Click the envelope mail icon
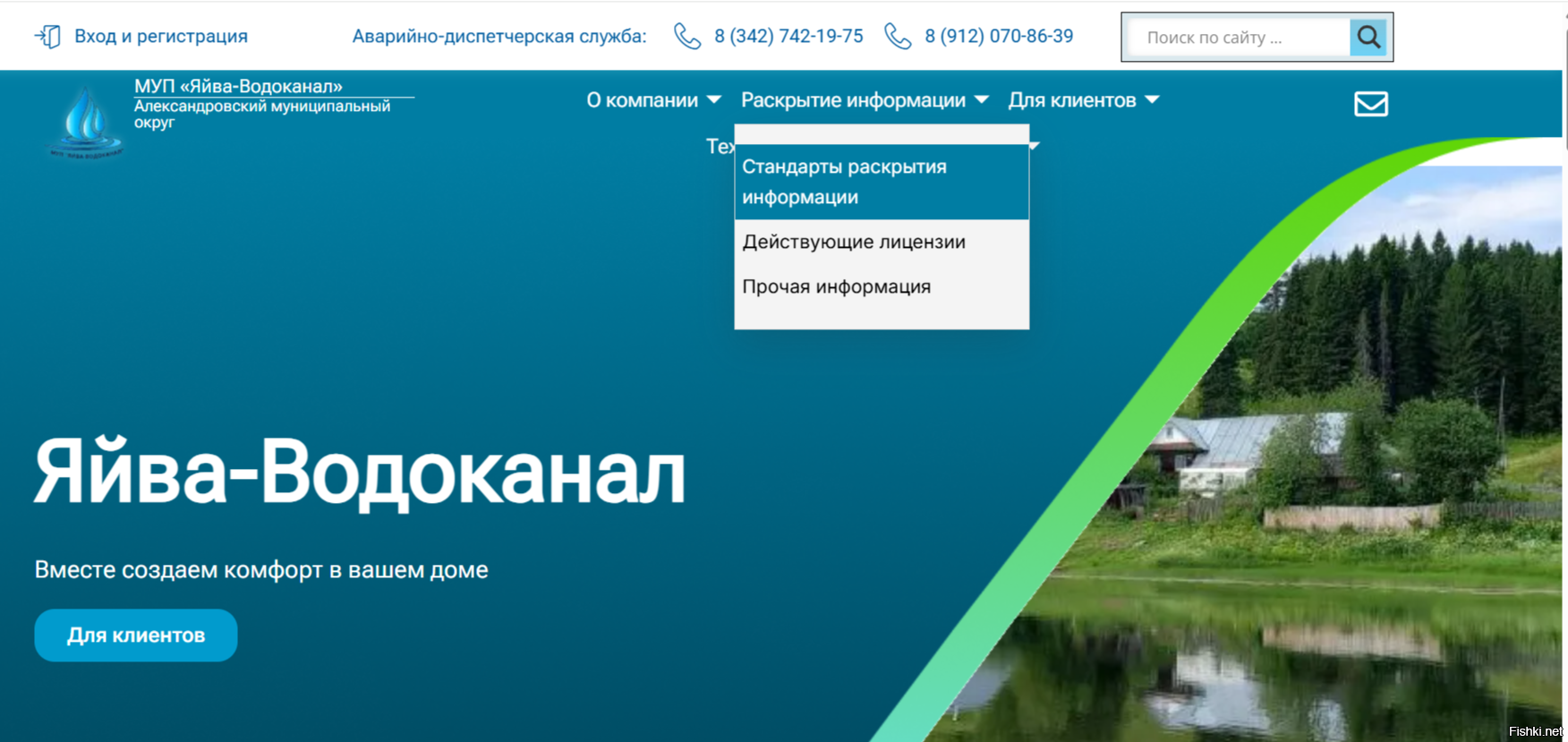This screenshot has height=742, width=1568. coord(1371,104)
